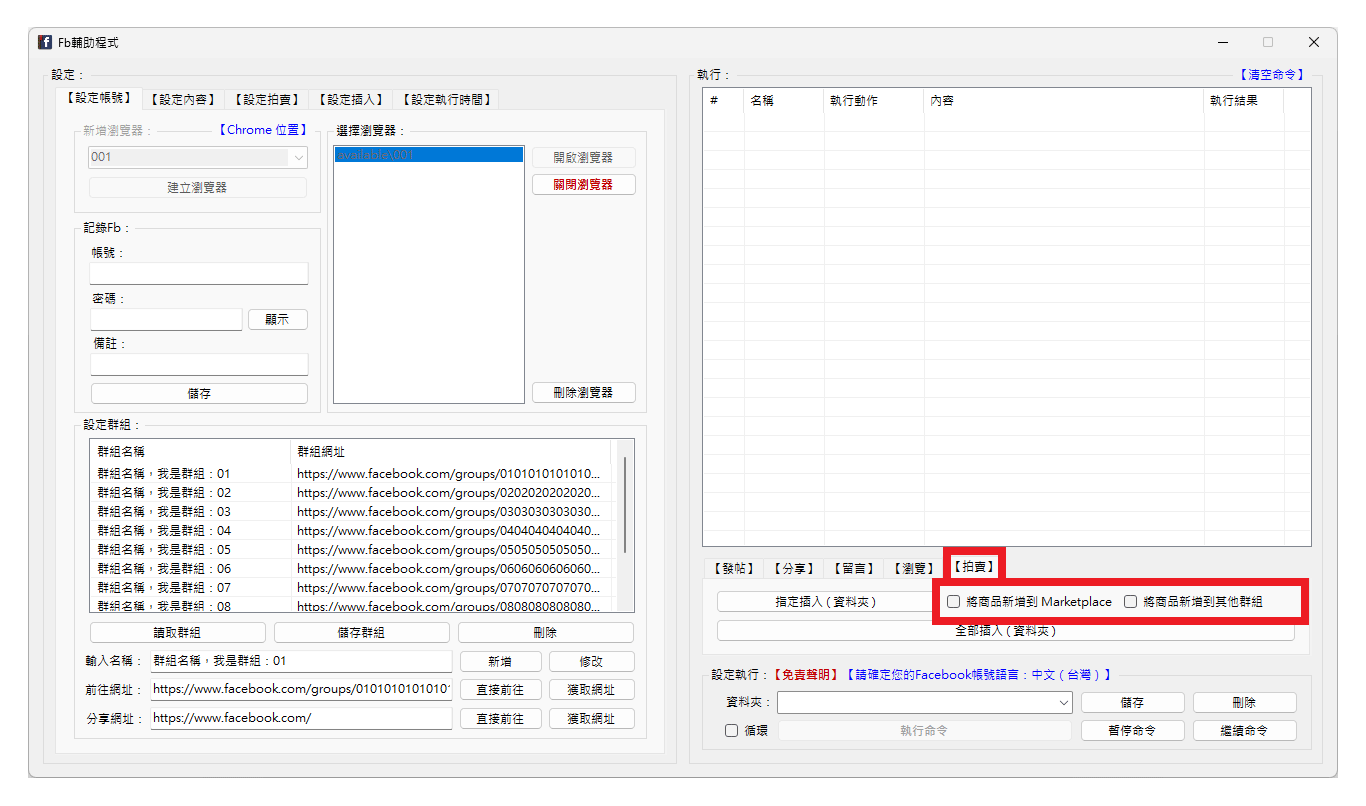Click the 建立瀏覽器 button
This screenshot has height=806, width=1366.
[x=198, y=187]
